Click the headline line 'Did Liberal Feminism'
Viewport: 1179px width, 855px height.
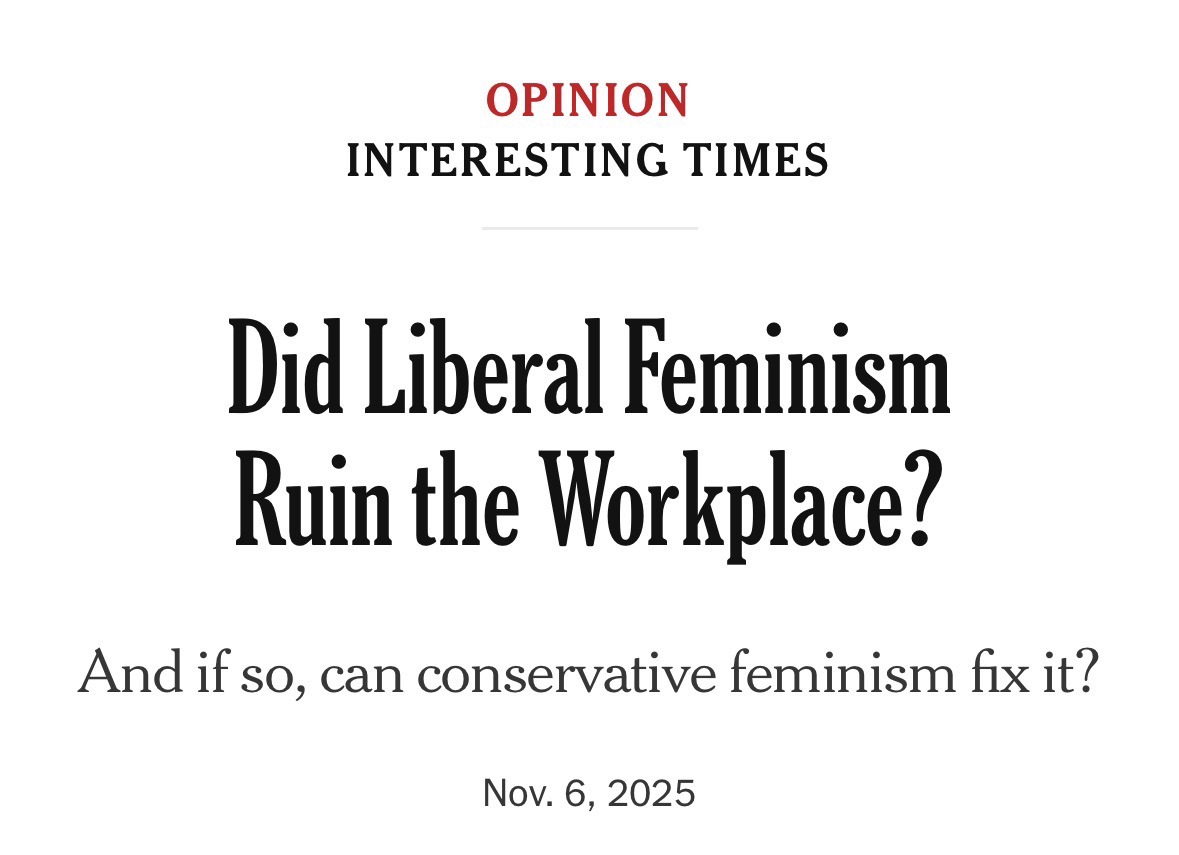coord(589,368)
